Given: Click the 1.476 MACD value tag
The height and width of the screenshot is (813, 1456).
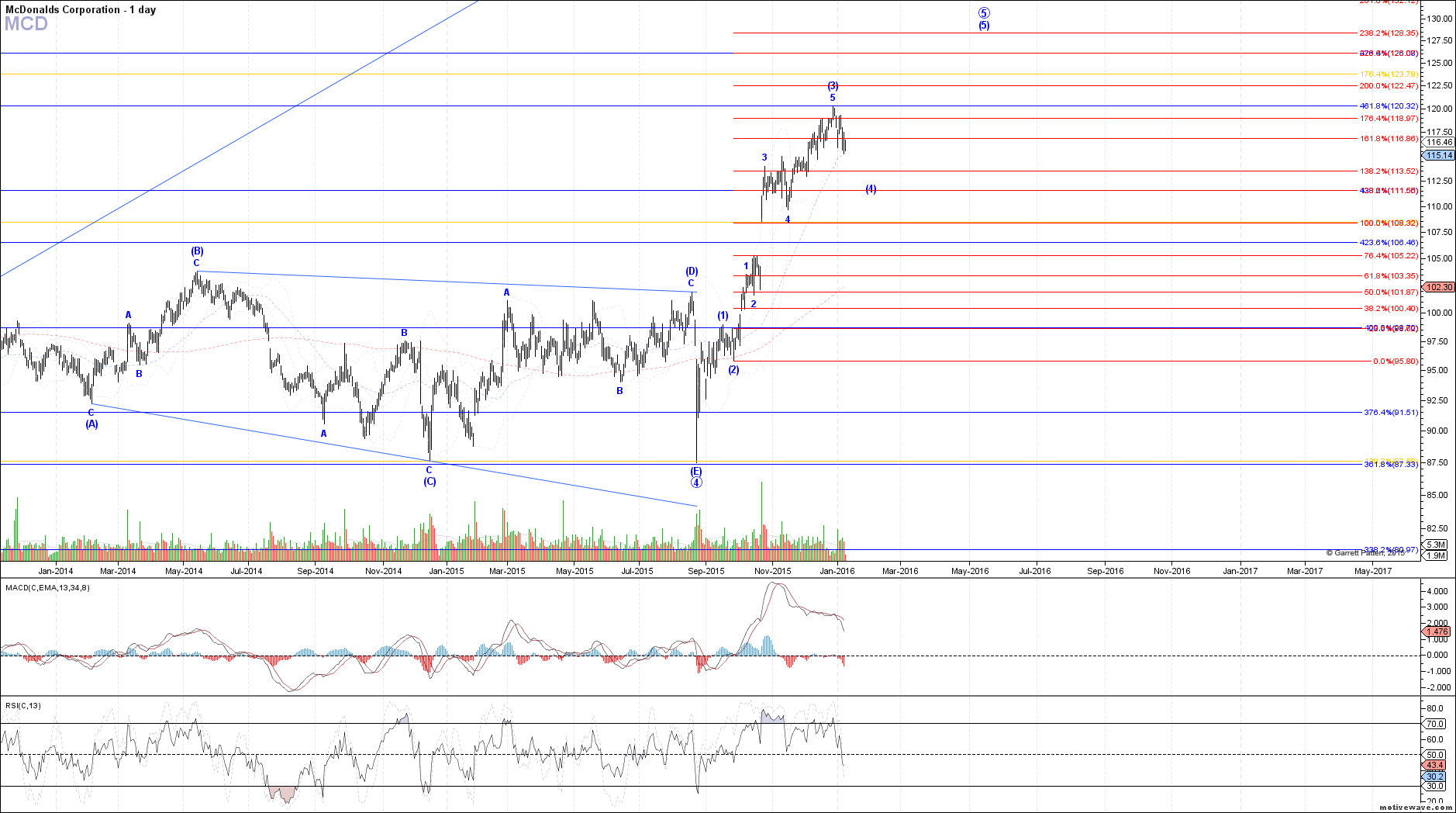Looking at the screenshot, I should [x=1437, y=632].
